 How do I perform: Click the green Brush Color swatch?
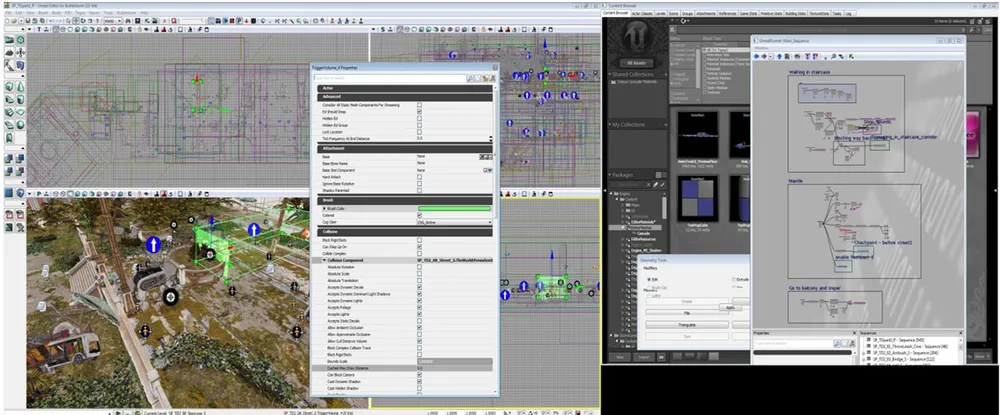(x=453, y=207)
